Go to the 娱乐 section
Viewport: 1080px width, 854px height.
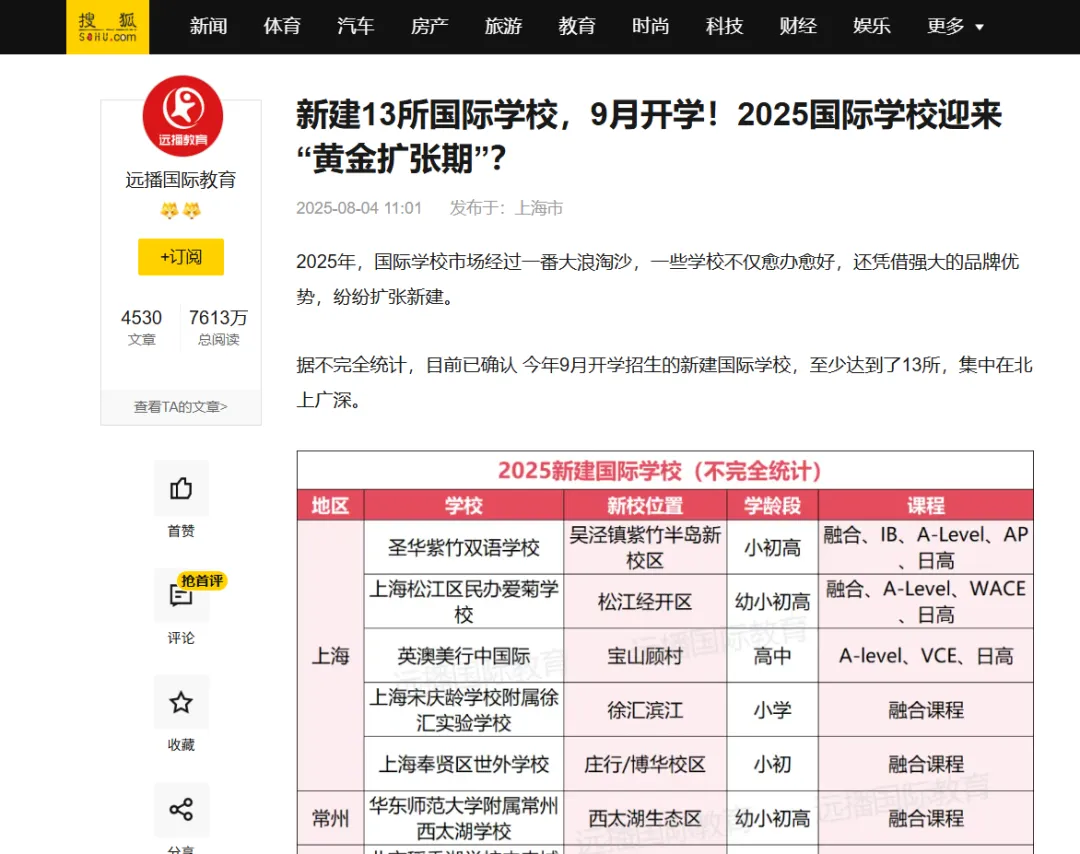click(x=871, y=26)
